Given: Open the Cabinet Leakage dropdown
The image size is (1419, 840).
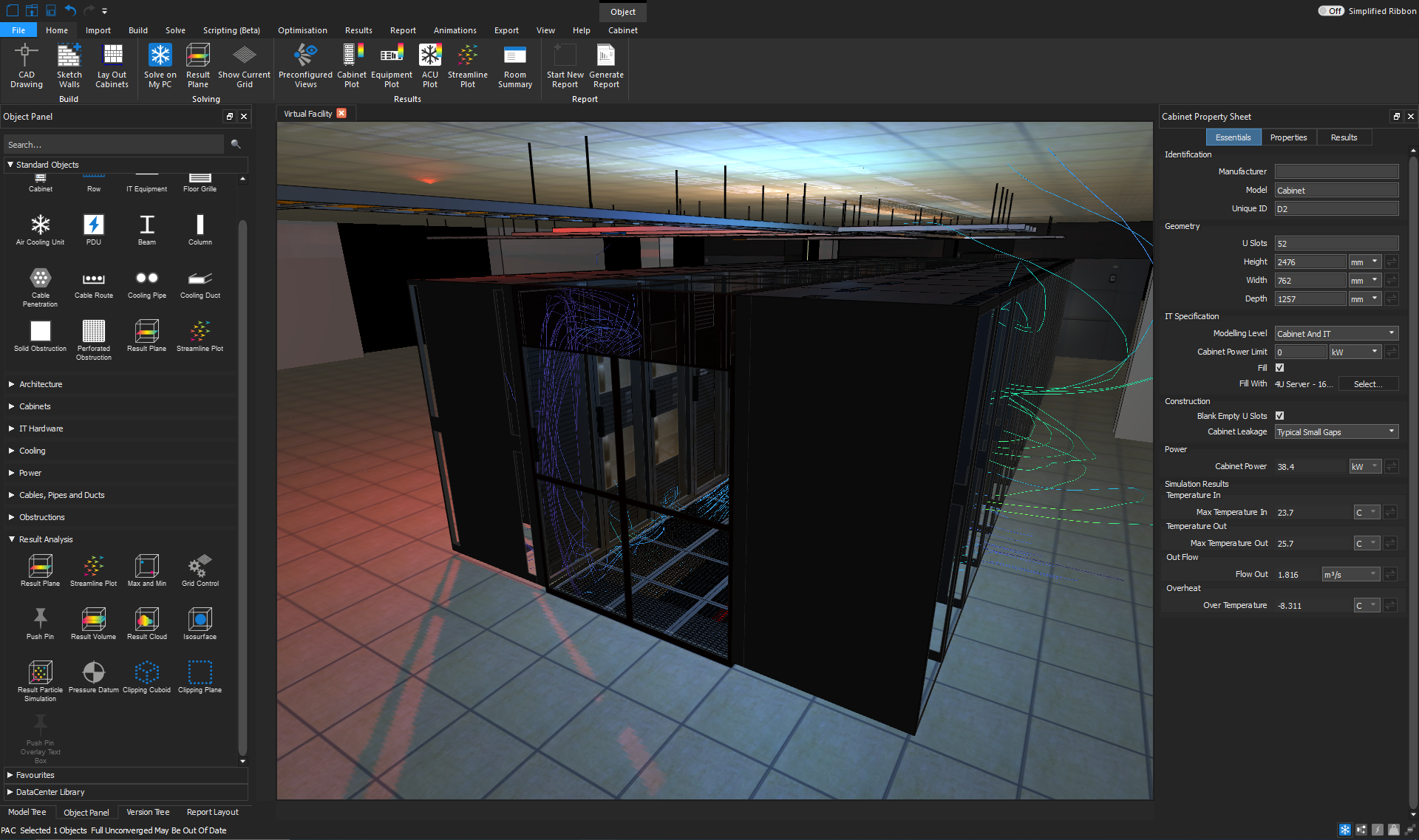Looking at the screenshot, I should click(x=1336, y=432).
